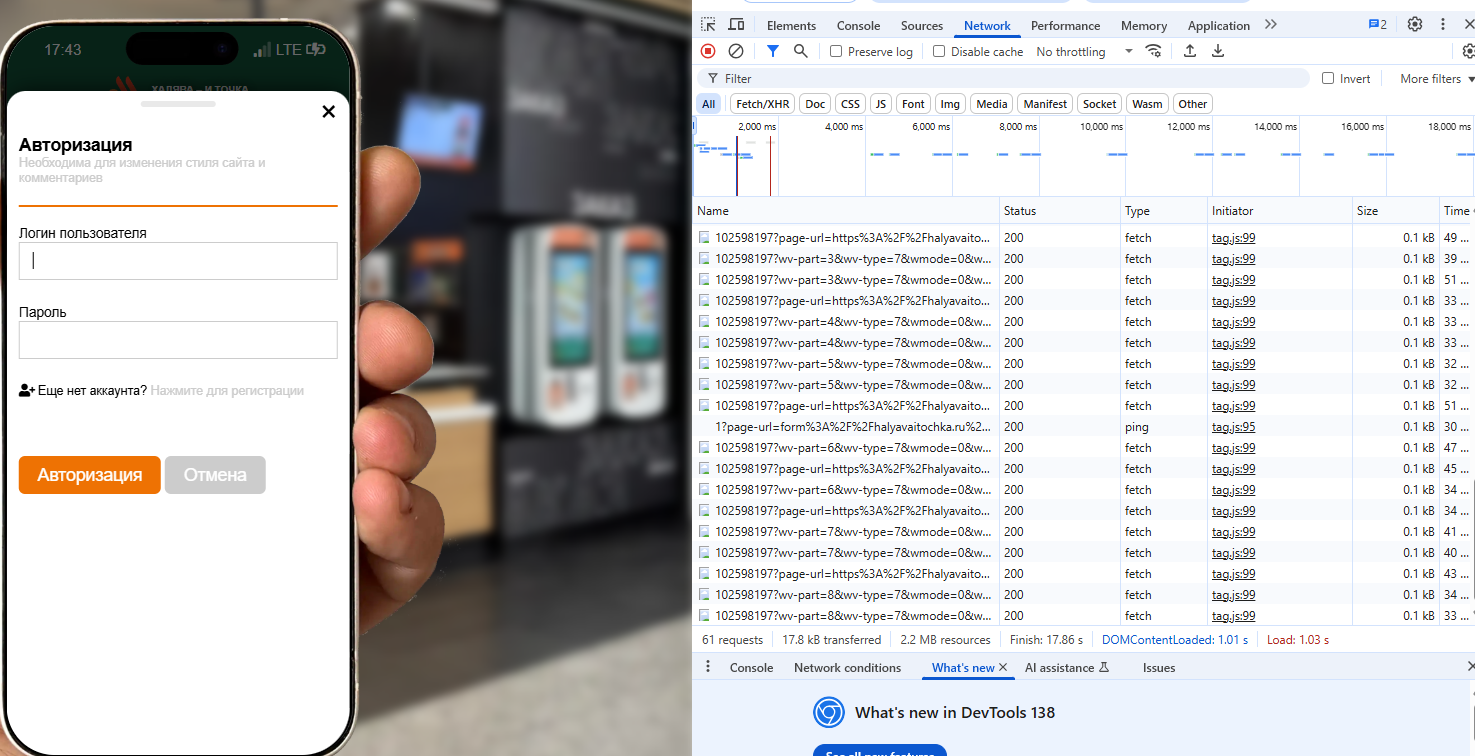Image resolution: width=1475 pixels, height=756 pixels.
Task: Open the Issues drawer tab
Action: coord(1159,667)
